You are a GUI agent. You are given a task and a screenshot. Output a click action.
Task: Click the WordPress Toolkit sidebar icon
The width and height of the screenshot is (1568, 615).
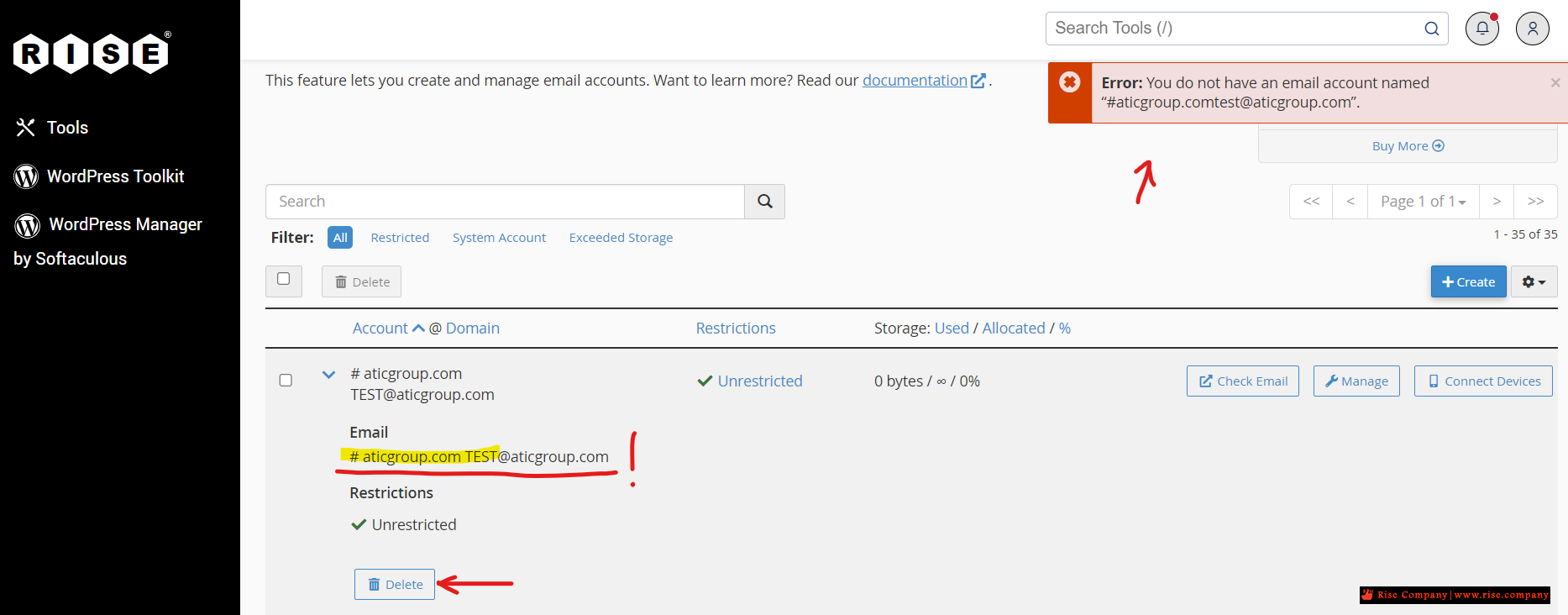(x=26, y=176)
